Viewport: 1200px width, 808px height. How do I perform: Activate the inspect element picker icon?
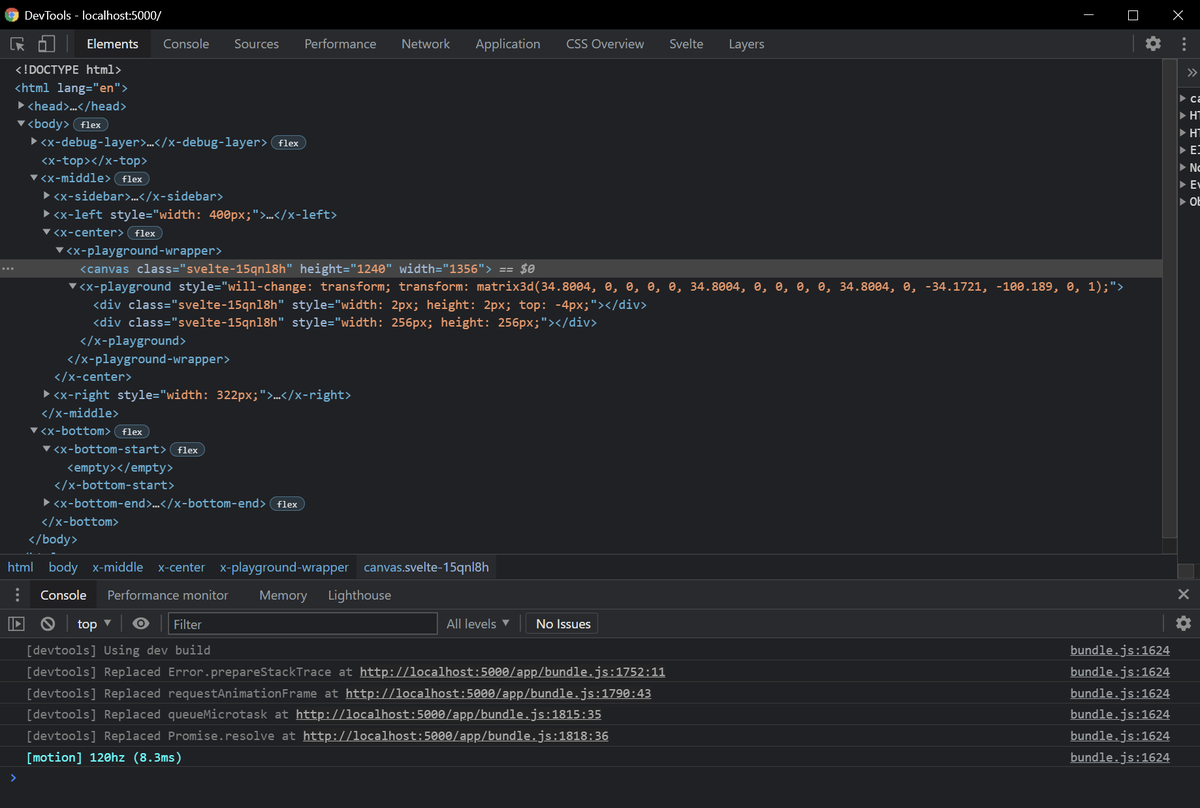[17, 44]
